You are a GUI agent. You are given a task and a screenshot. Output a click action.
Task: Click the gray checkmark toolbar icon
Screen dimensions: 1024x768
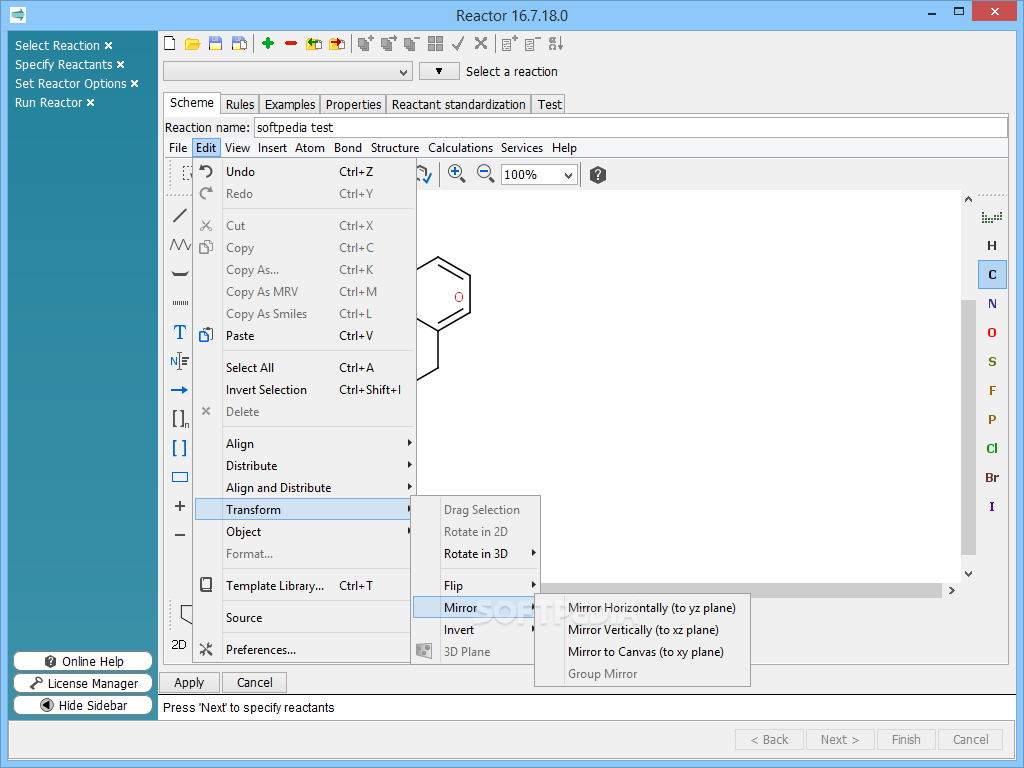(x=458, y=44)
